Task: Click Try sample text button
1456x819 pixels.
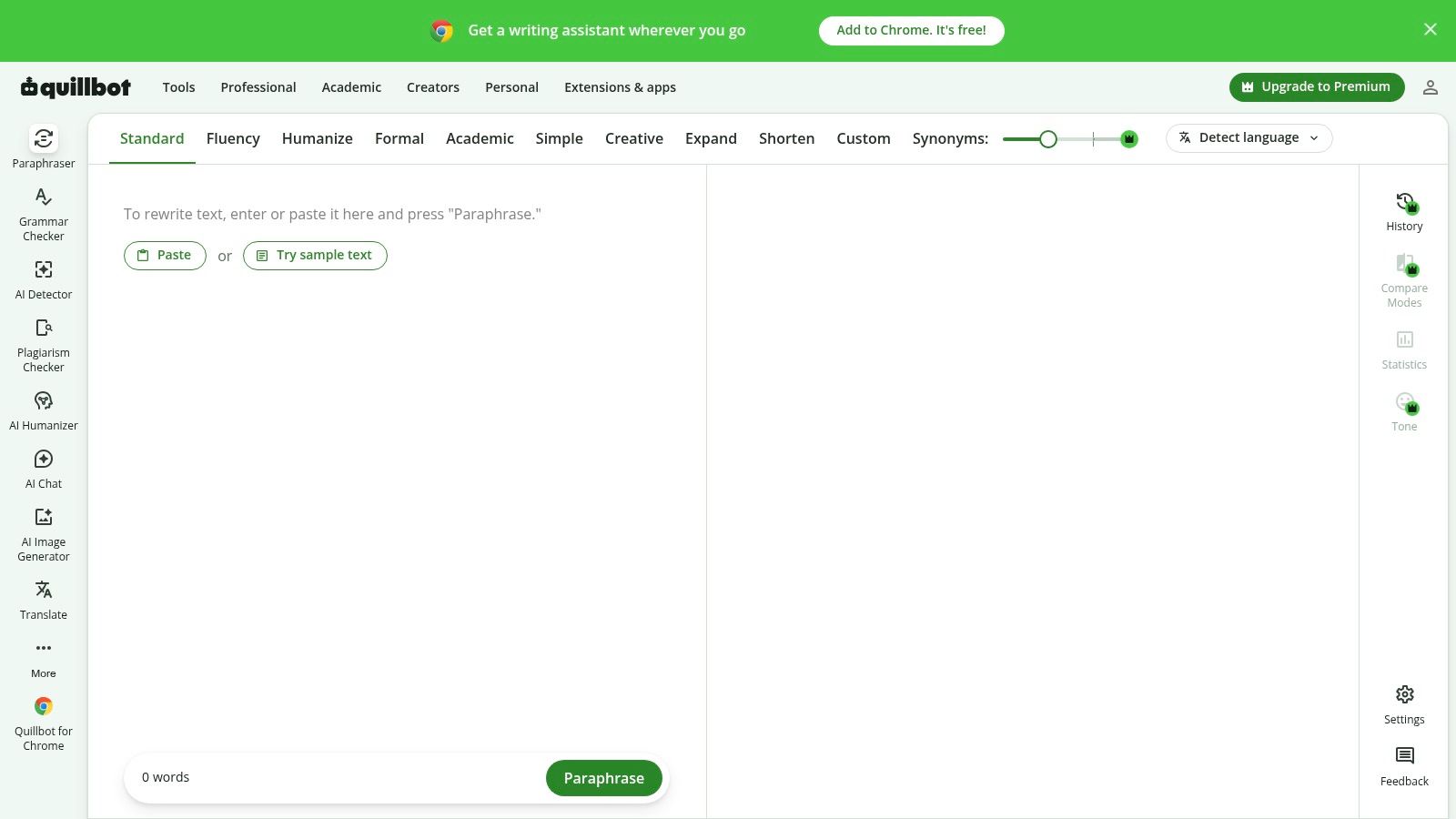Action: [x=315, y=256]
